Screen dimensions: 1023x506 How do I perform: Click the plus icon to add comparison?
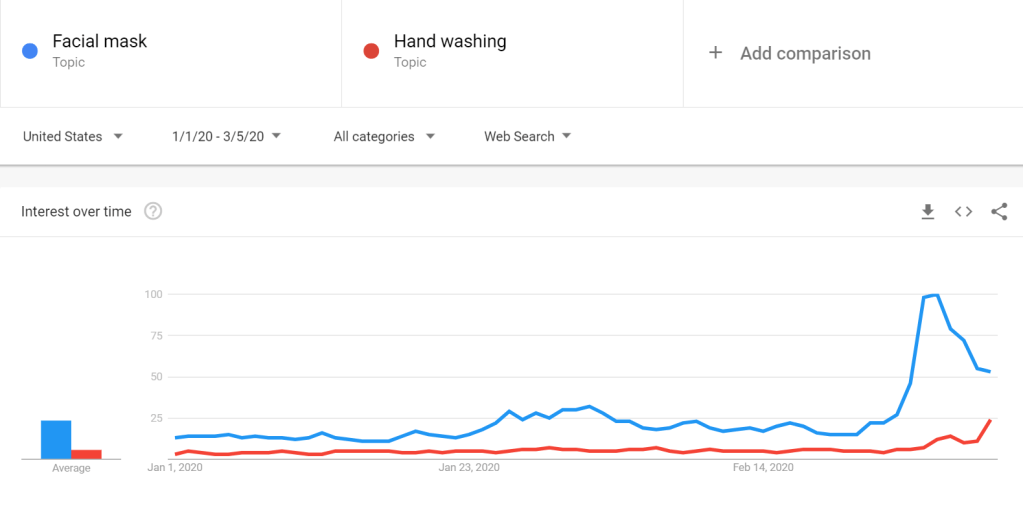coord(715,53)
